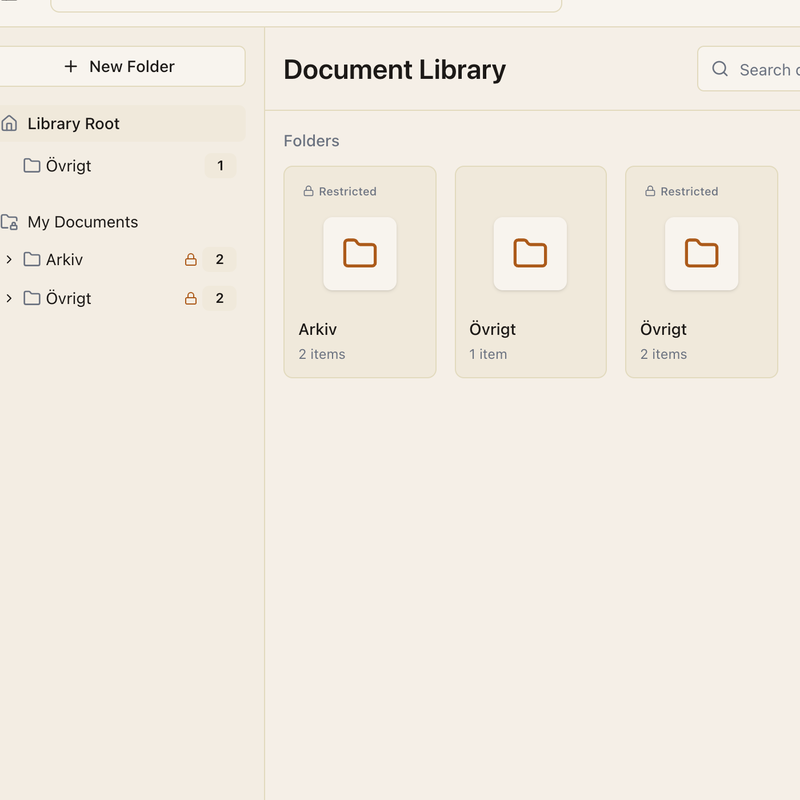
Task: Click Restricted lock icon on Arkiv card
Action: (308, 191)
